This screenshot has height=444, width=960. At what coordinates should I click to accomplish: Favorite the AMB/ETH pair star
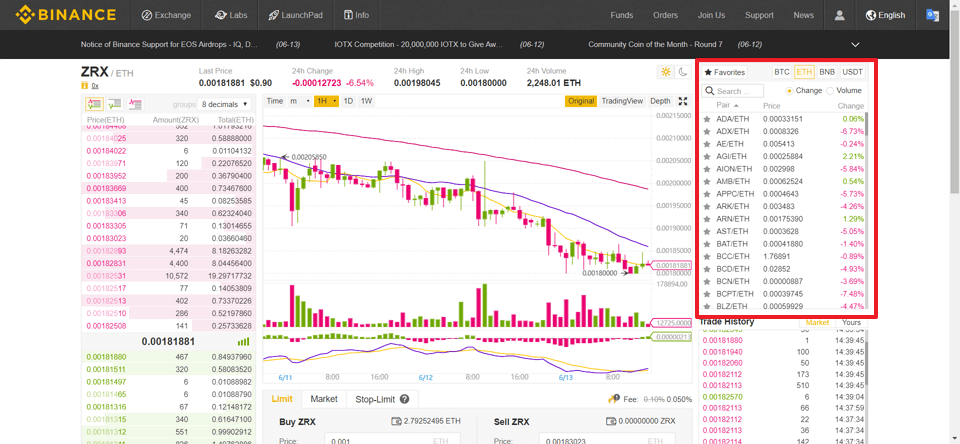707,181
